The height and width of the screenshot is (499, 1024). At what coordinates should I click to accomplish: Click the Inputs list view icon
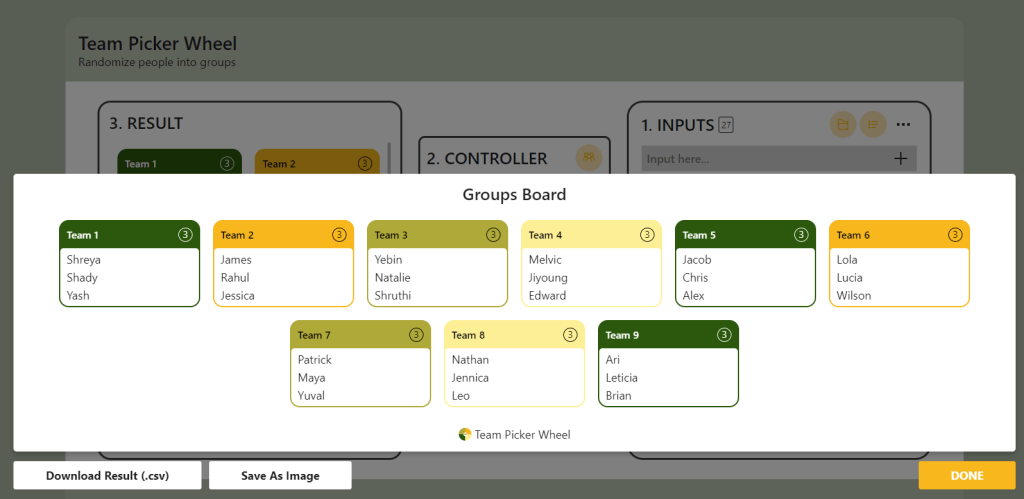click(873, 125)
